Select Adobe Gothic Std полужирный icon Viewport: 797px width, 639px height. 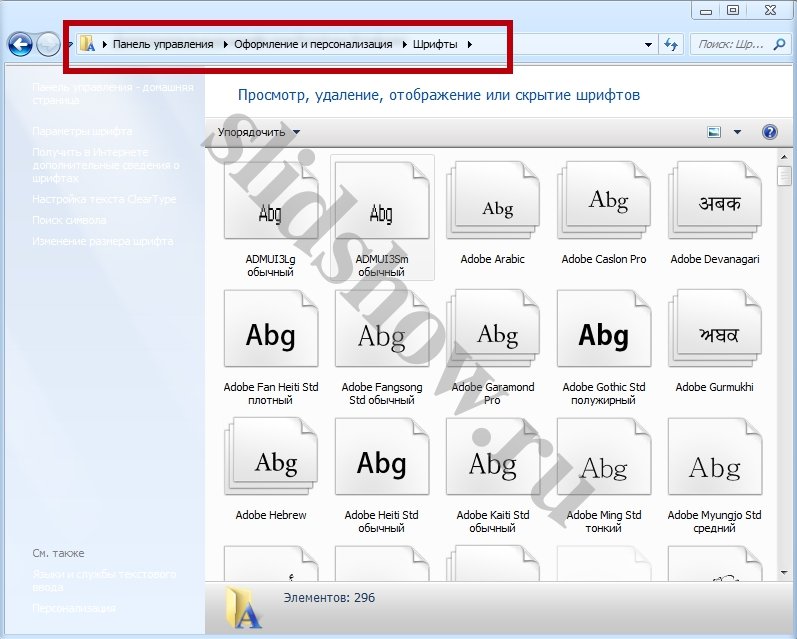pos(604,328)
